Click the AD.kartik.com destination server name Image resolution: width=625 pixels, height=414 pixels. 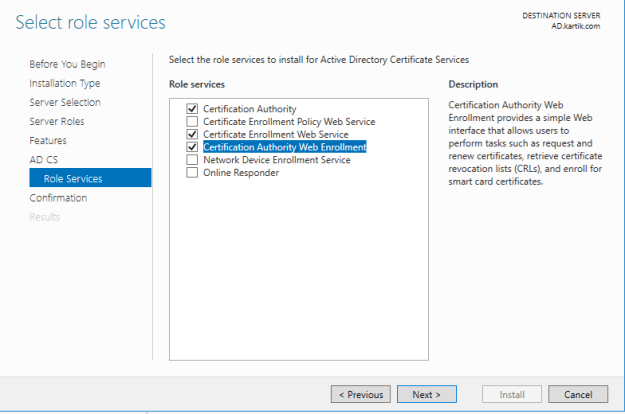[x=576, y=26]
